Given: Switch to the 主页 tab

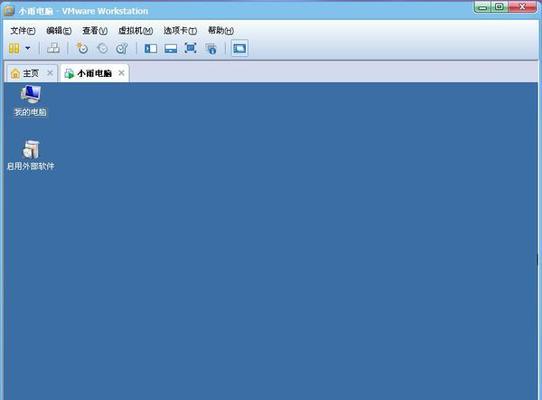Looking at the screenshot, I should (30, 73).
